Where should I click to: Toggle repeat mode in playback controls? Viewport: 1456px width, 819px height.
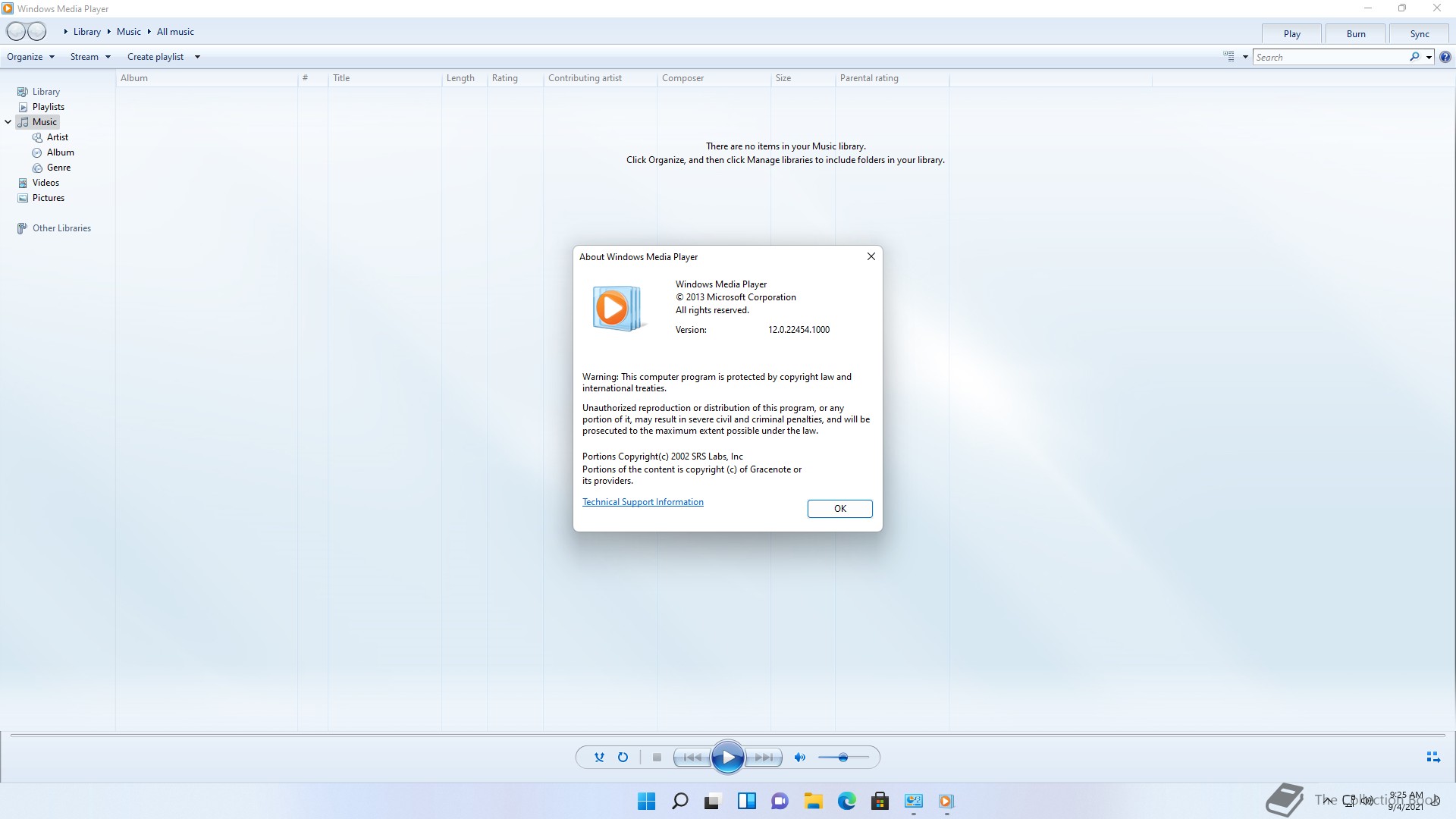tap(623, 757)
